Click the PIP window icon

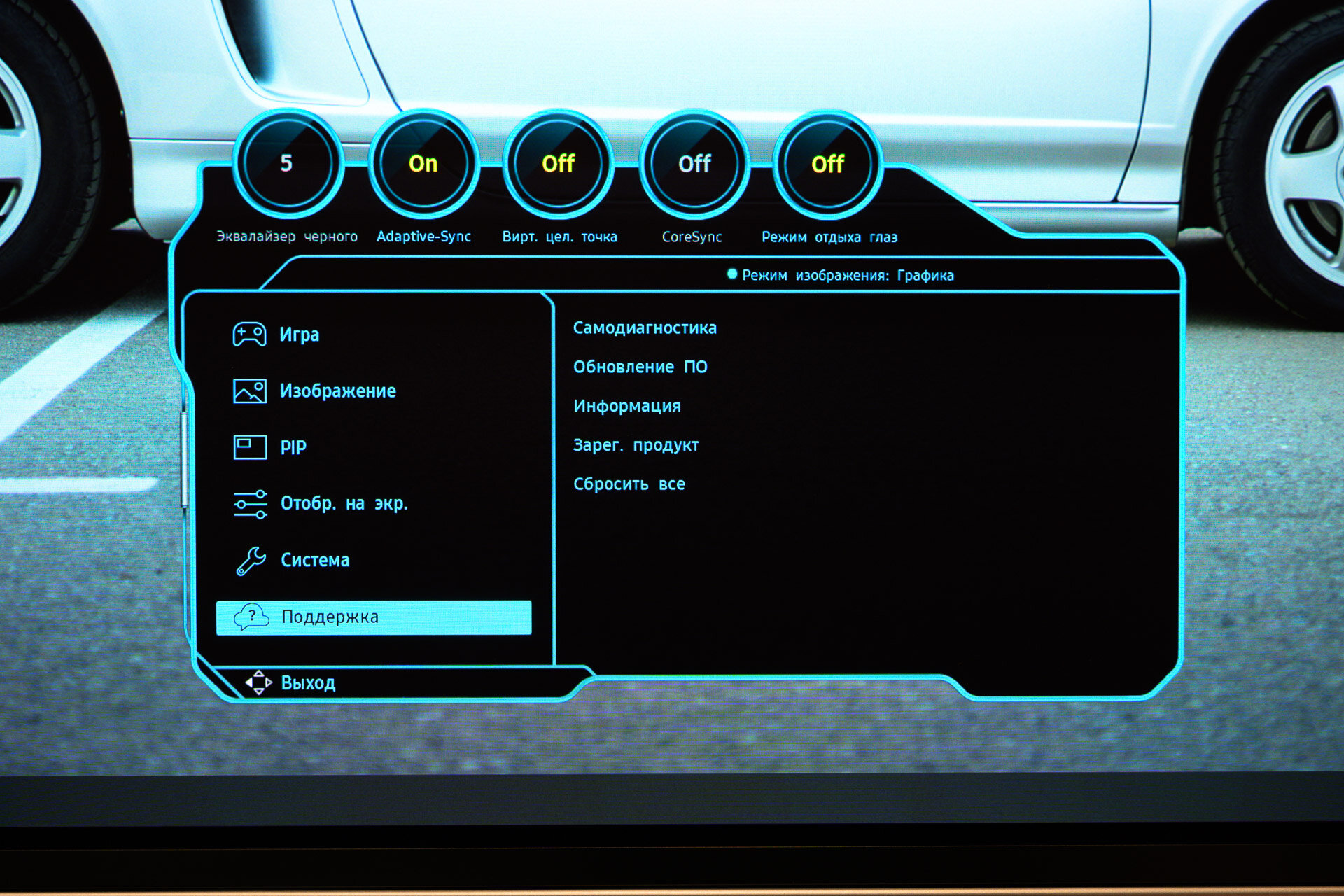(x=249, y=447)
